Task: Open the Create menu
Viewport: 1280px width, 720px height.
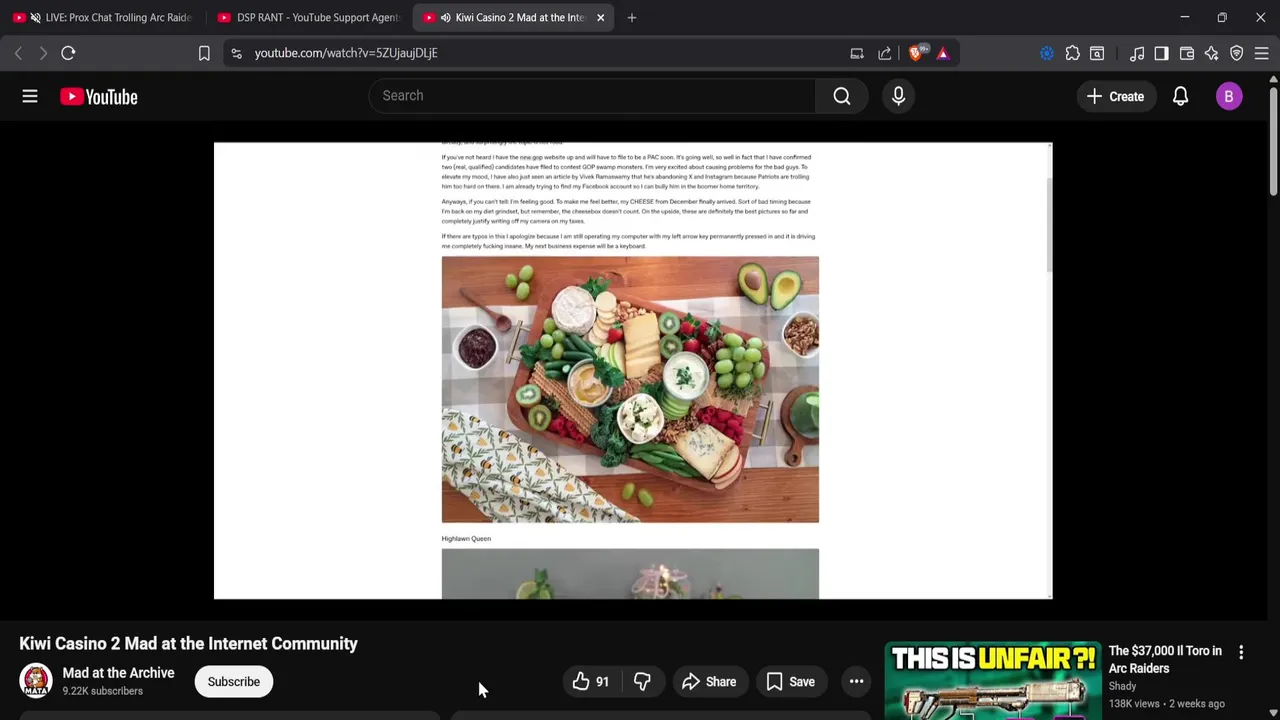Action: pyautogui.click(x=1115, y=96)
